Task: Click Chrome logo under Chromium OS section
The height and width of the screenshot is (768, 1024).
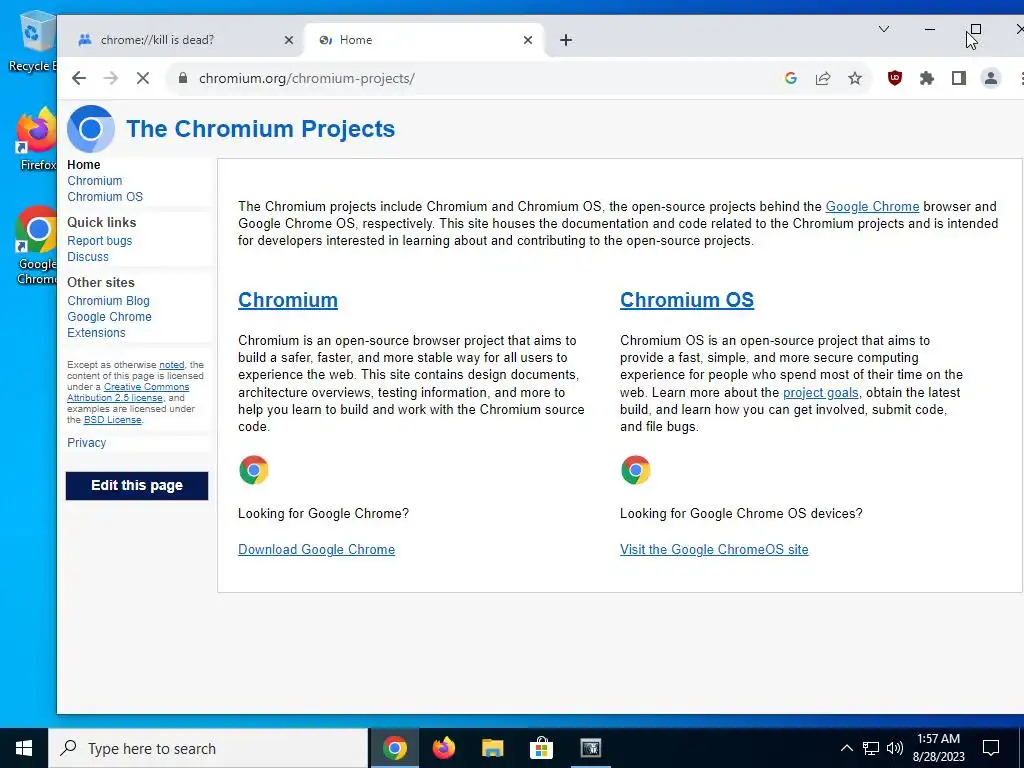Action: click(636, 470)
